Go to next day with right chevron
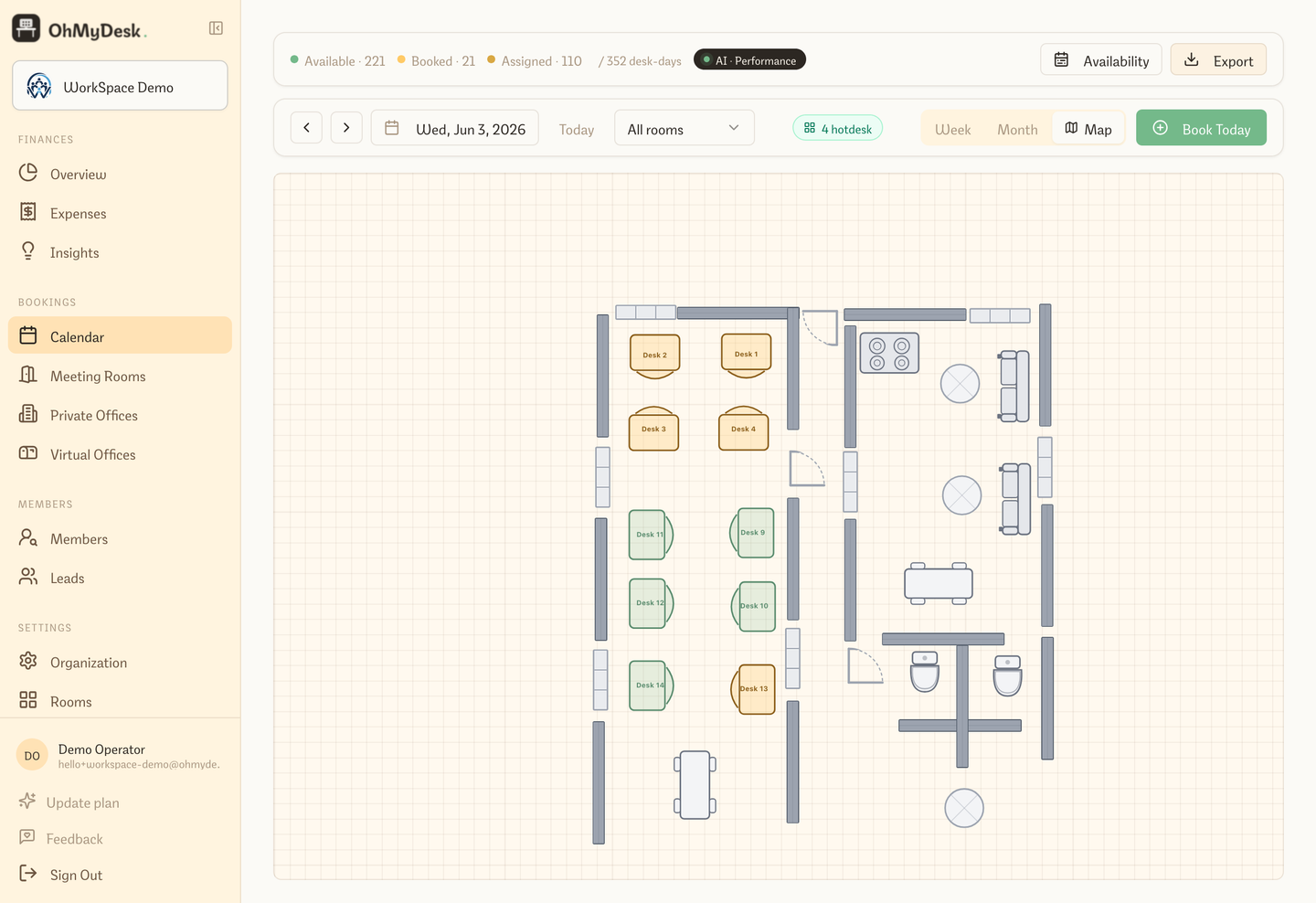Image resolution: width=1316 pixels, height=903 pixels. [x=346, y=128]
